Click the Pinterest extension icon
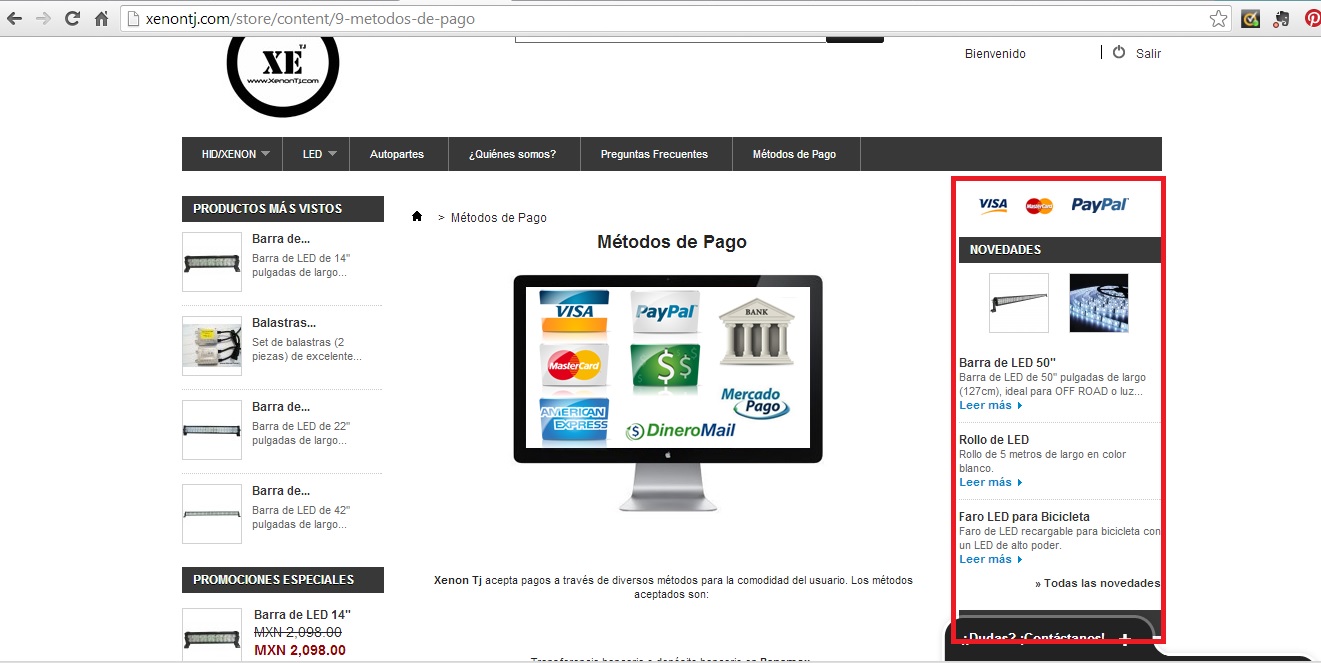This screenshot has width=1321, height=663. 1312,19
